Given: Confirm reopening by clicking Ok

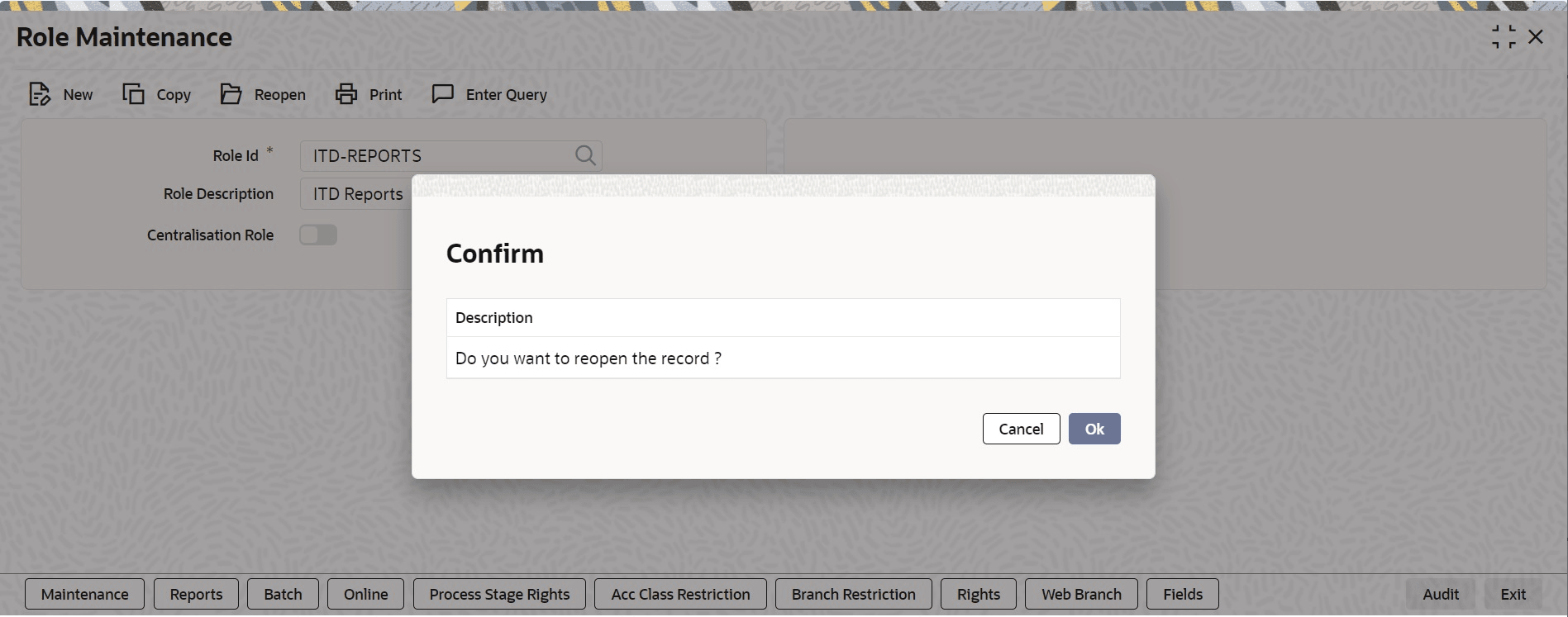Looking at the screenshot, I should tap(1094, 428).
